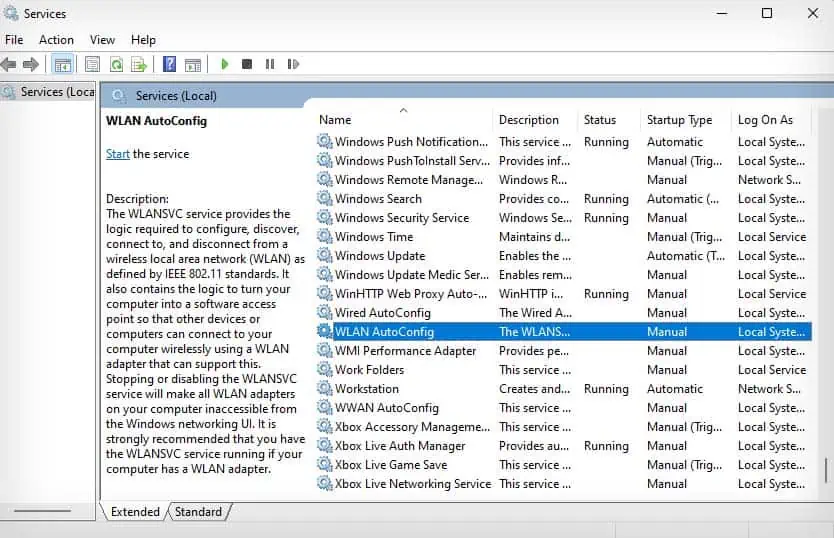Click the gear icon of Xbox Live Auth Manager
The height and width of the screenshot is (538, 834).
[x=324, y=445]
